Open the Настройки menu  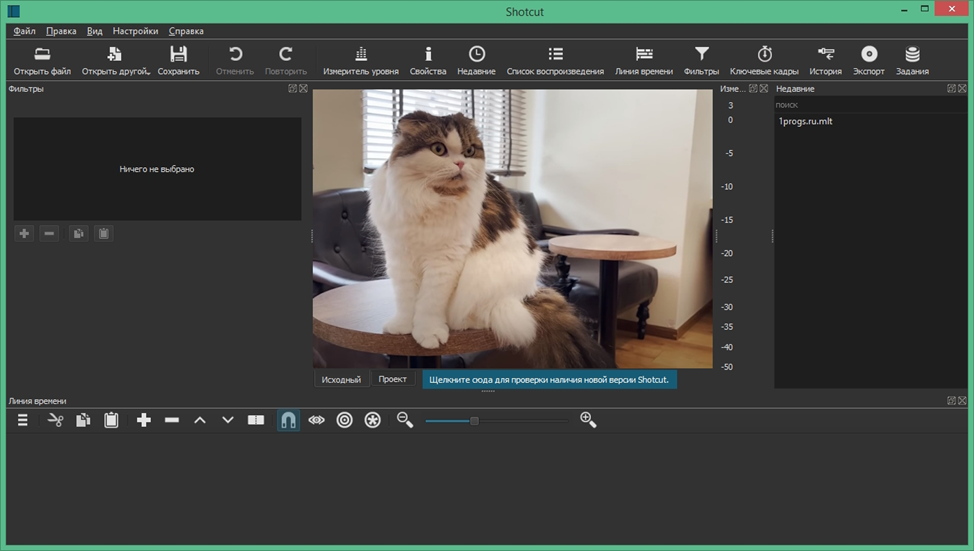[135, 31]
